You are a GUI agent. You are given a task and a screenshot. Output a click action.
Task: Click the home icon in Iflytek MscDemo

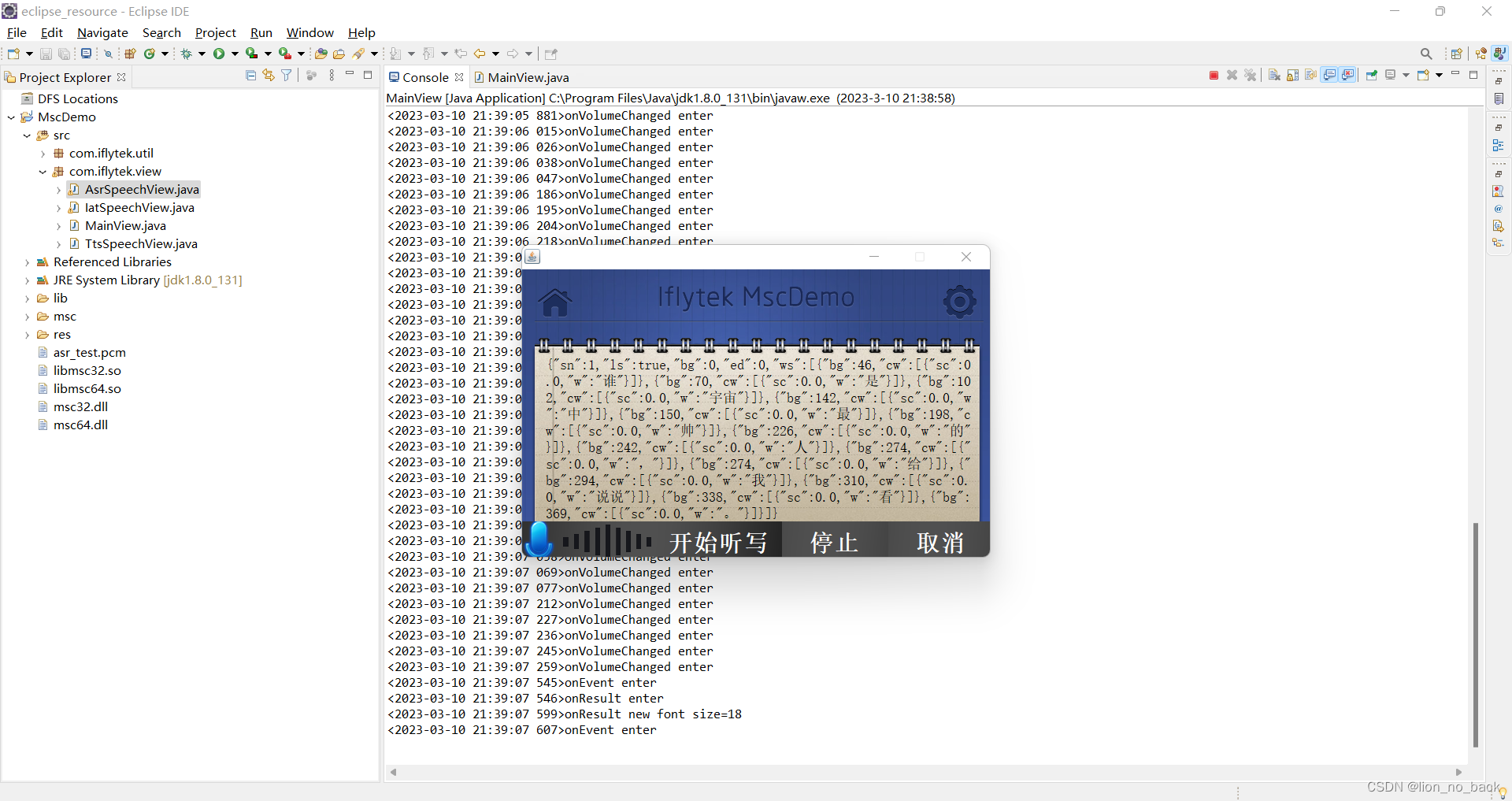point(555,302)
